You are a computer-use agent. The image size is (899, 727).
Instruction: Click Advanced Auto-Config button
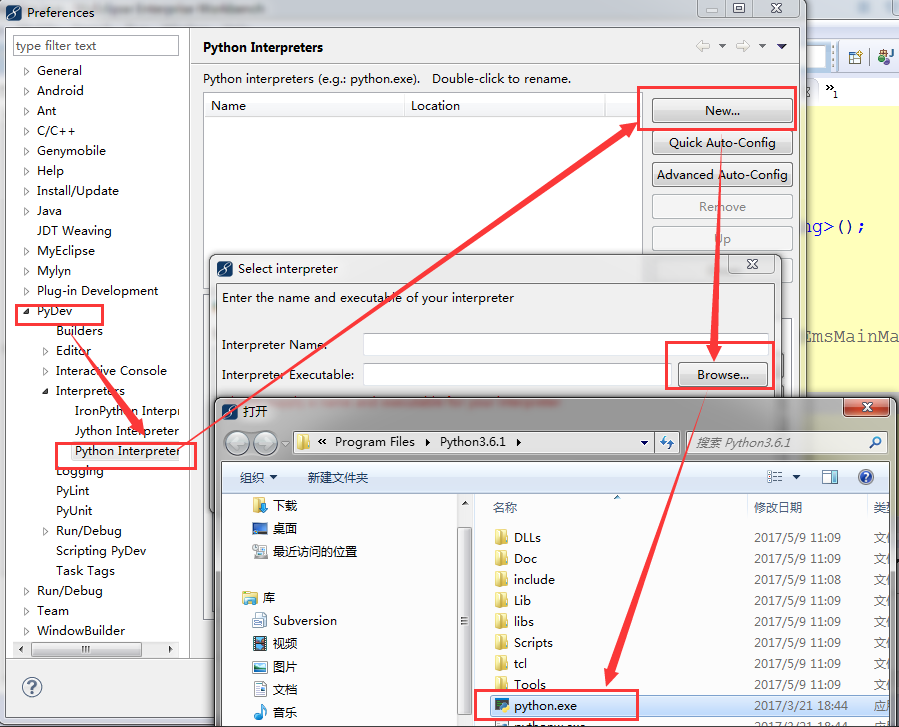point(722,175)
